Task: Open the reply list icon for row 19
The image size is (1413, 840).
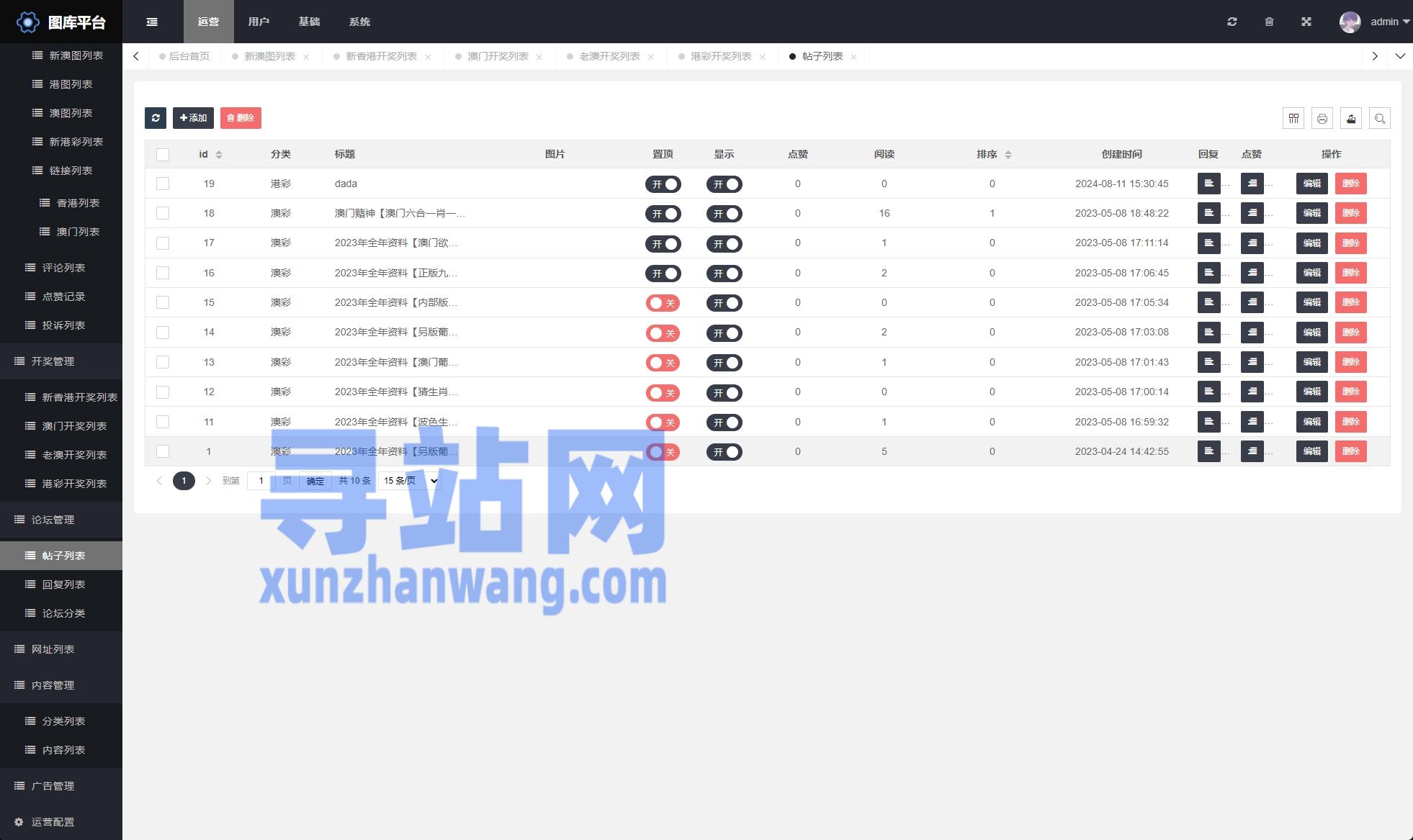Action: (1209, 184)
